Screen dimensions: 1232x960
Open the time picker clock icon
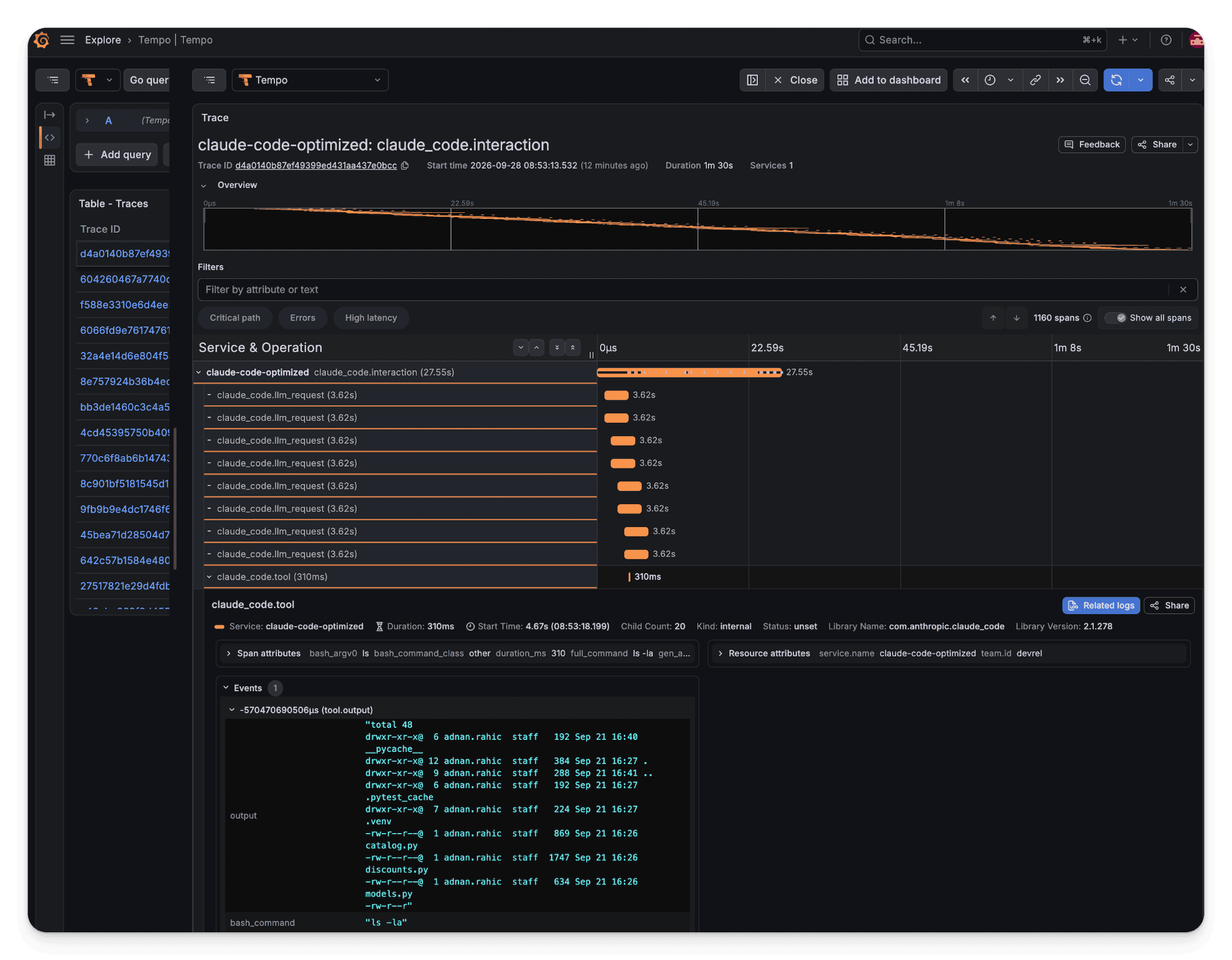tap(990, 80)
